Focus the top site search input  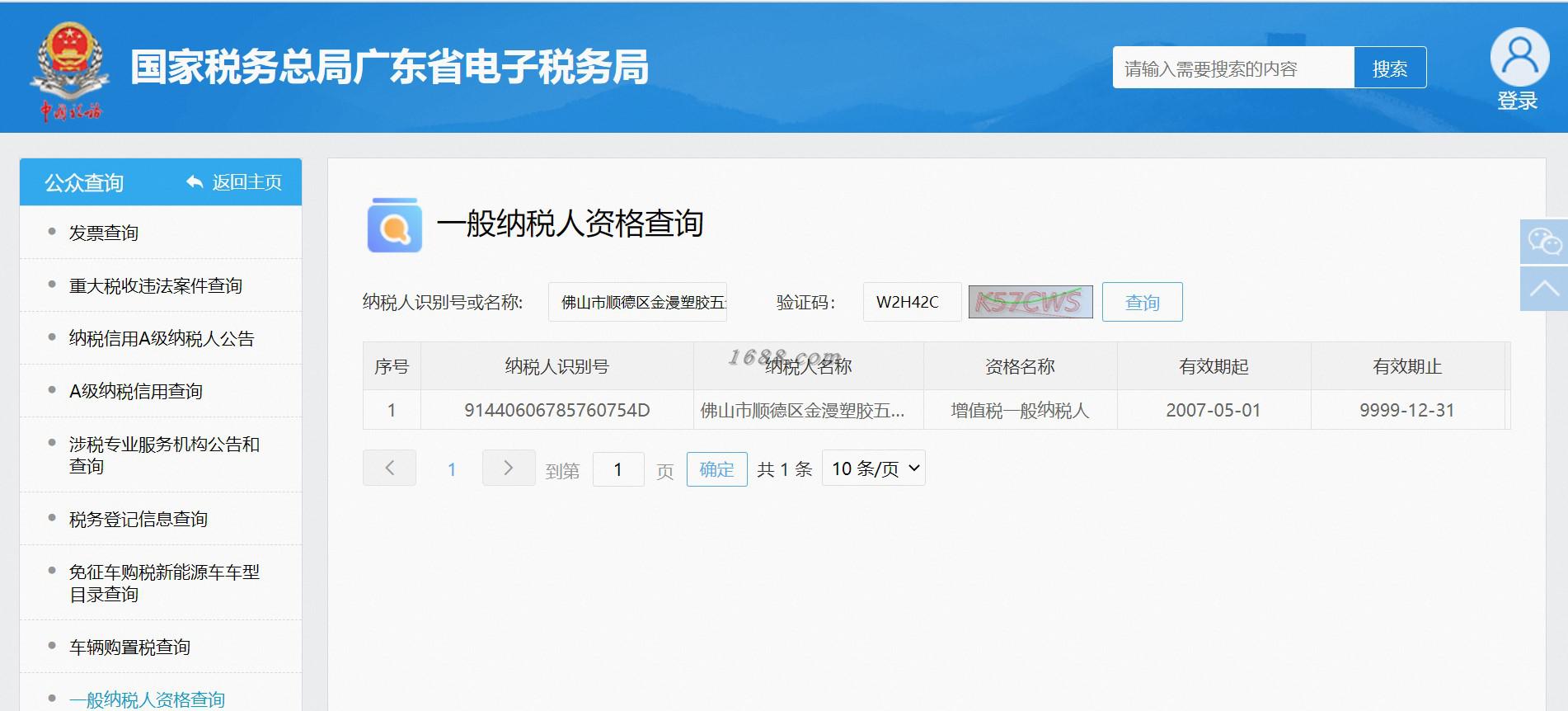pyautogui.click(x=1233, y=68)
